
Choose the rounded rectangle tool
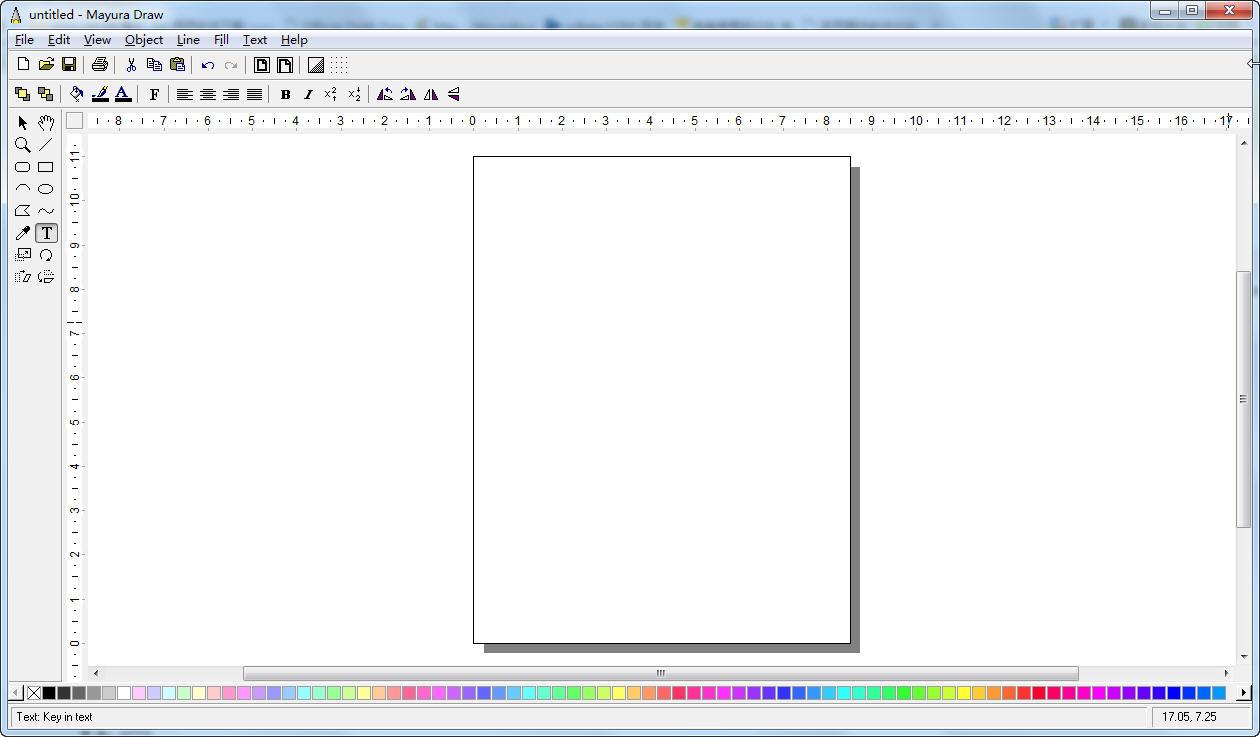(x=22, y=167)
